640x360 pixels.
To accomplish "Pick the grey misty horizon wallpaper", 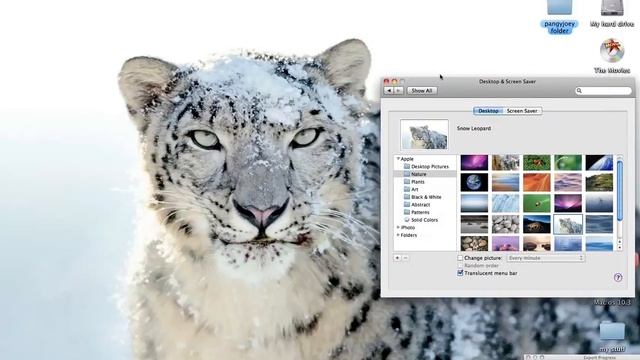I will (474, 203).
